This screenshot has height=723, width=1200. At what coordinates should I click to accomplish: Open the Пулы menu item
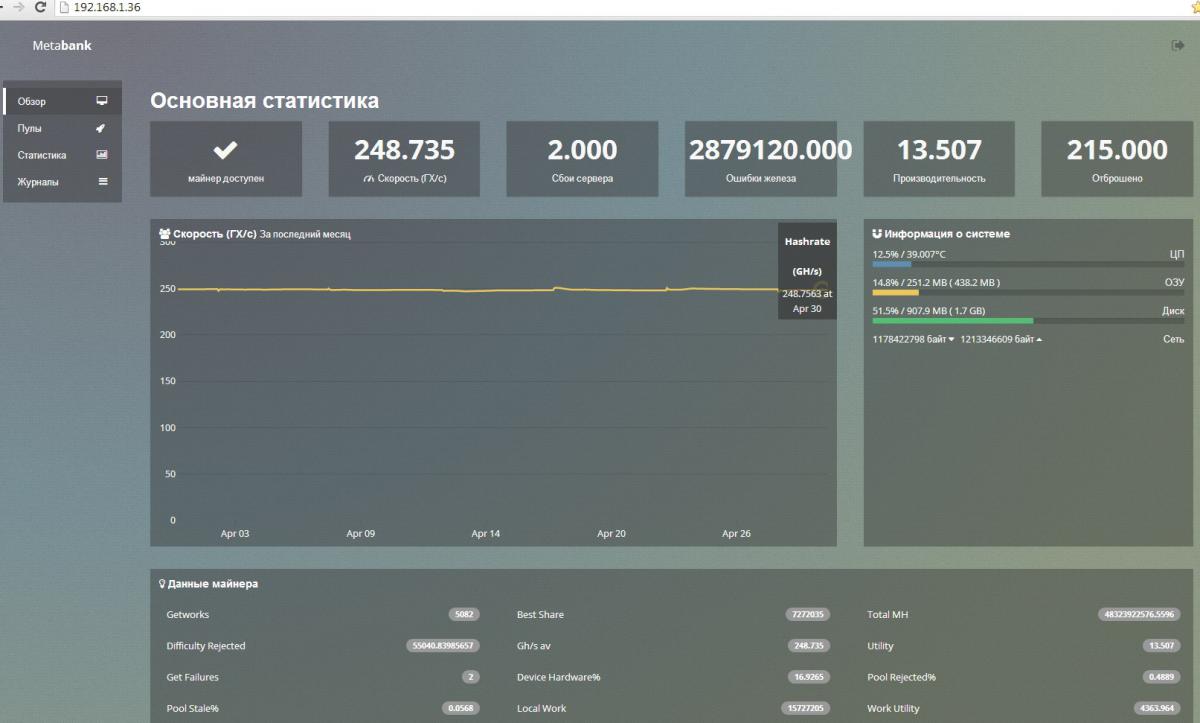tap(30, 128)
